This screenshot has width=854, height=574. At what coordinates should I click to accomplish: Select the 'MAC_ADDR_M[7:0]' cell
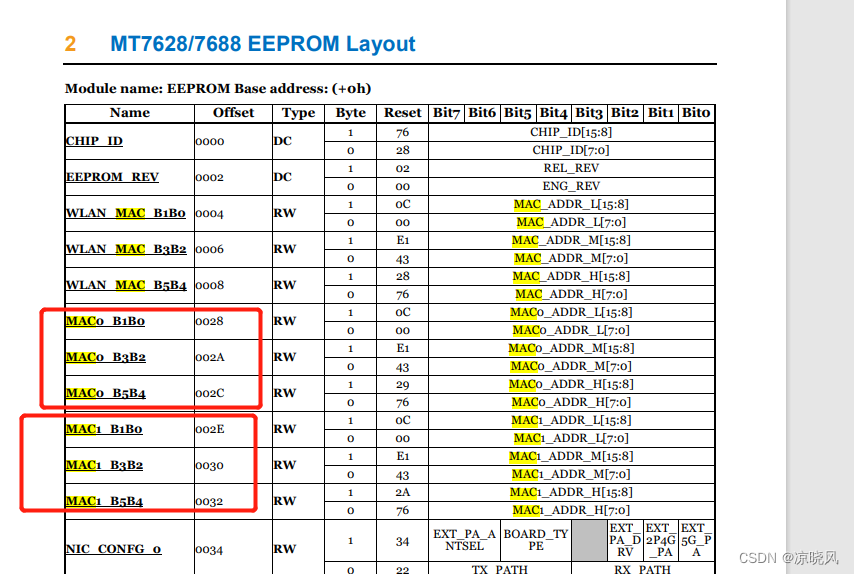tap(571, 258)
